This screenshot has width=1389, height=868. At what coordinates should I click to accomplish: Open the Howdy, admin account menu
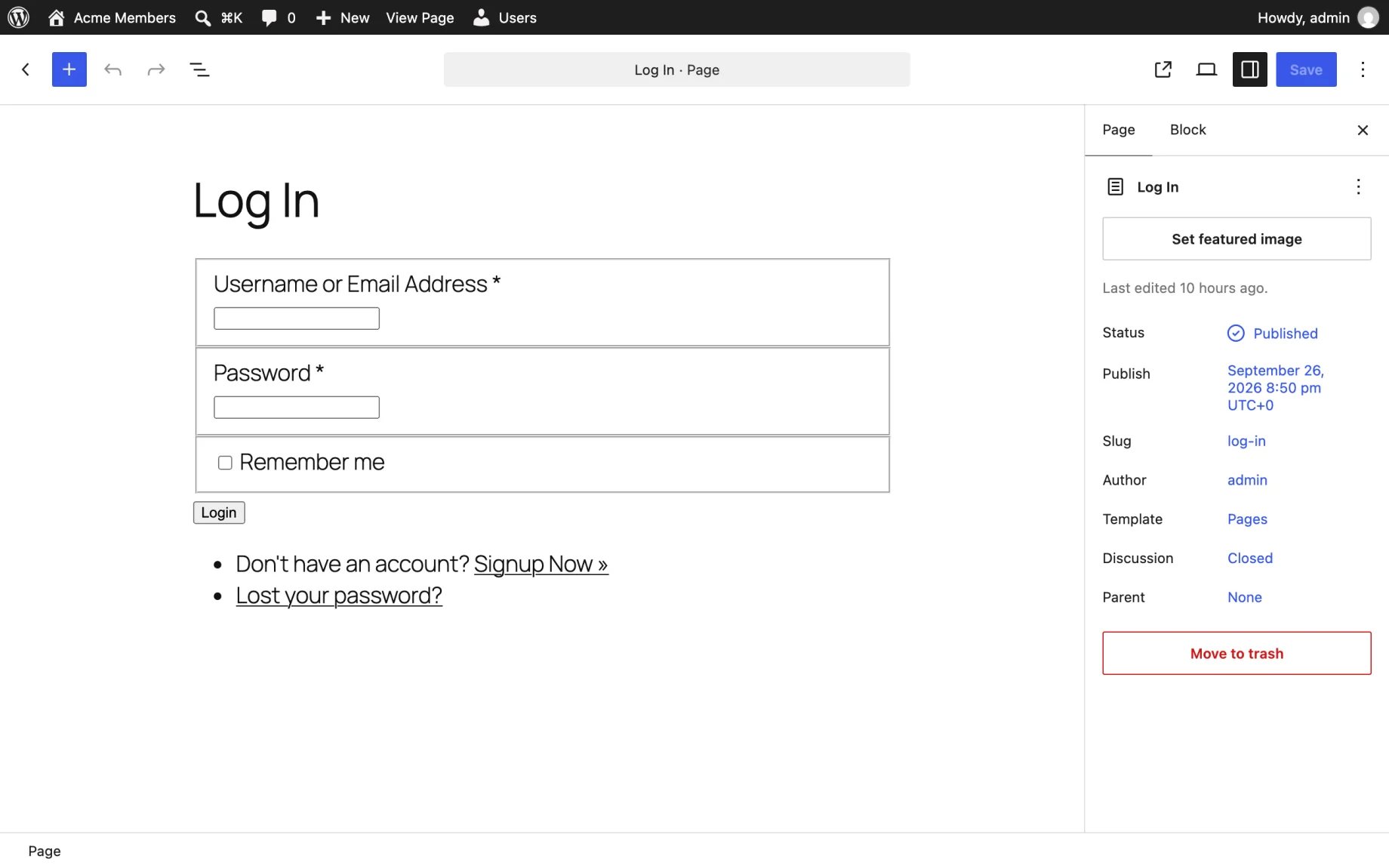click(x=1317, y=17)
